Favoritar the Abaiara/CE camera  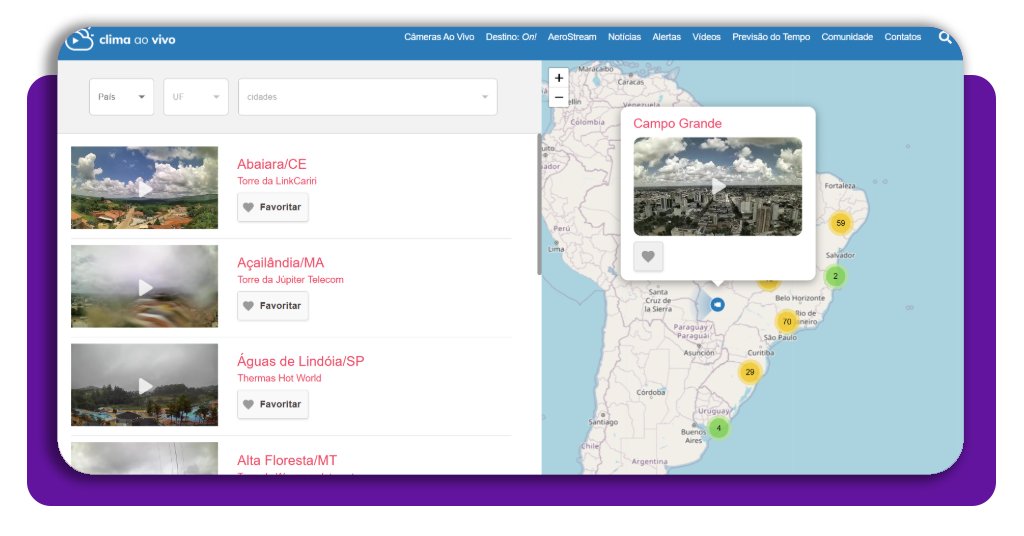tap(272, 207)
